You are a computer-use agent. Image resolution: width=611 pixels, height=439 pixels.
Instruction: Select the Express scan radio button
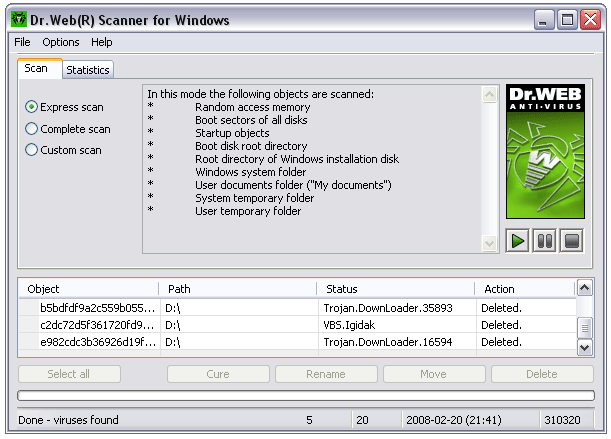(x=32, y=107)
